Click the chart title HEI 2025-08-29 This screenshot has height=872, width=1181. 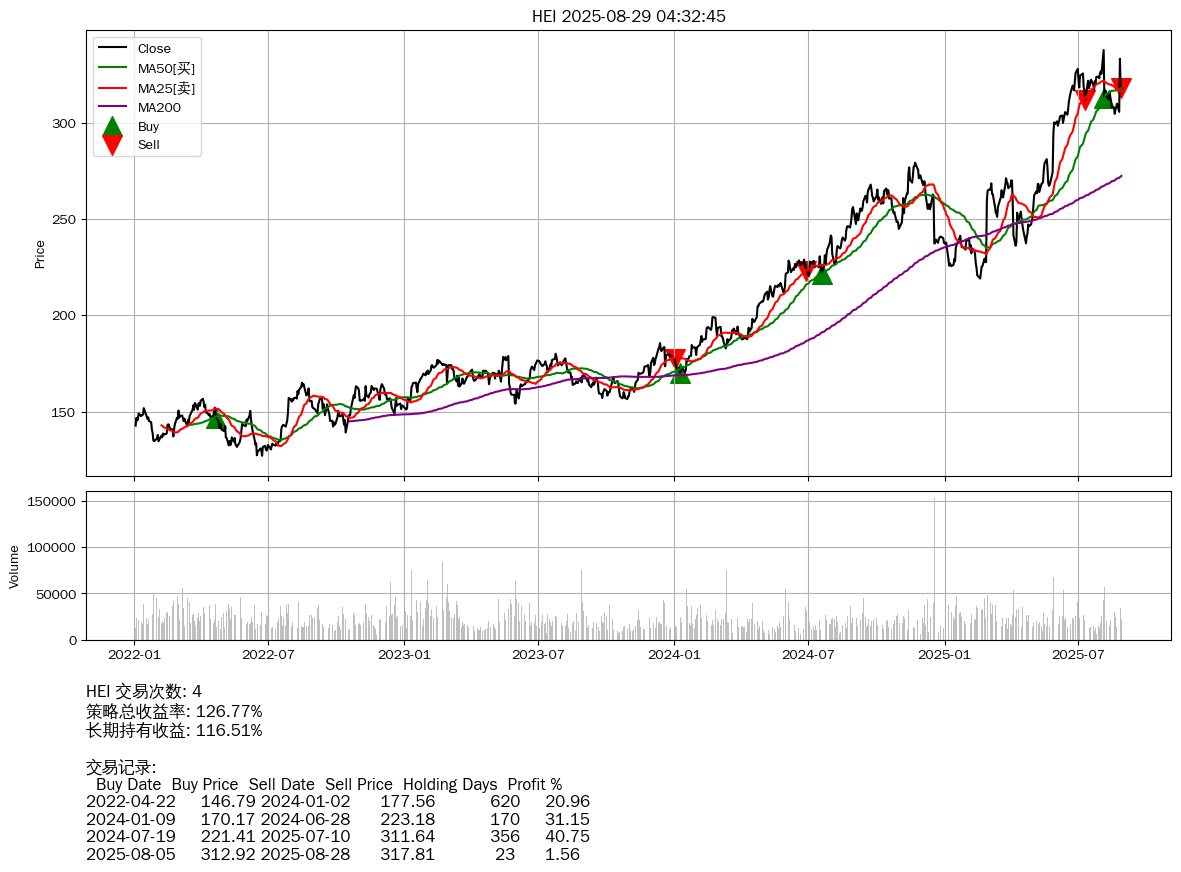[x=628, y=16]
